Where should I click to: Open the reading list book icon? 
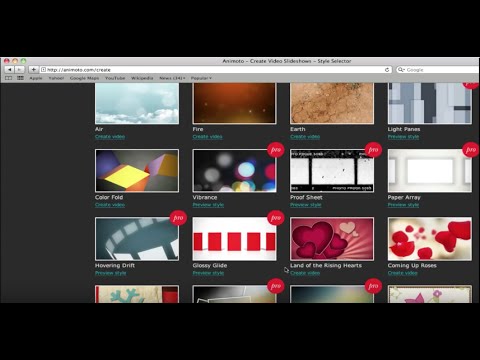pos(9,78)
